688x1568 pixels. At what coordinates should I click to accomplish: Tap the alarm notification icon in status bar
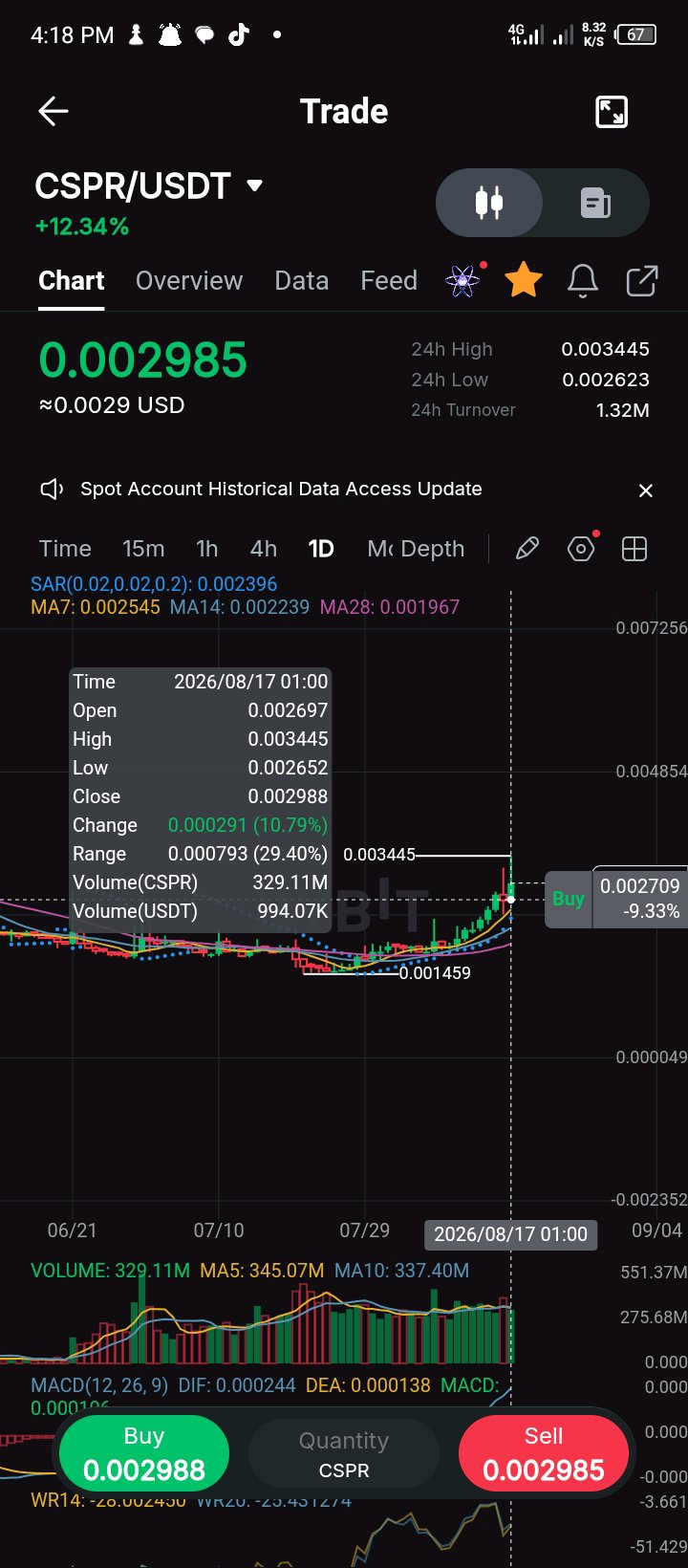(x=170, y=35)
